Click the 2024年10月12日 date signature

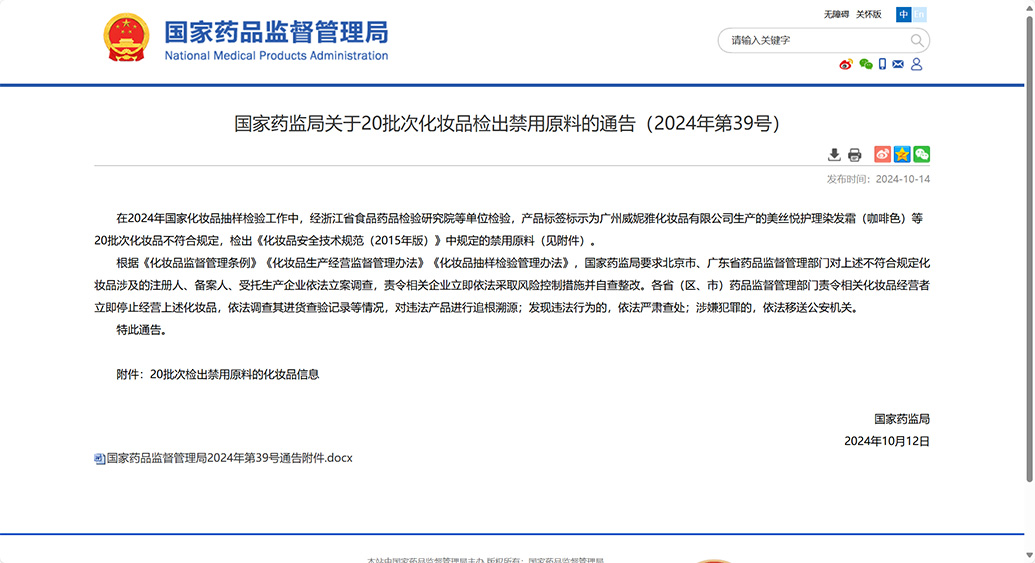coord(886,441)
